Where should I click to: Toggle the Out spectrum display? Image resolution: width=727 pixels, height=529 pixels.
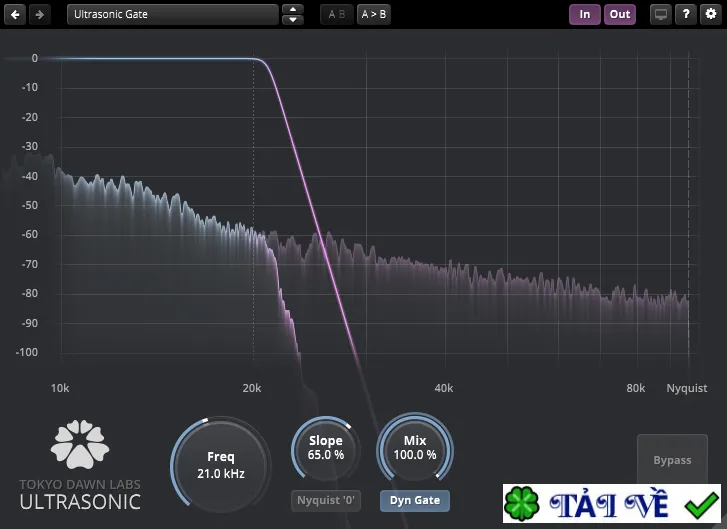620,14
